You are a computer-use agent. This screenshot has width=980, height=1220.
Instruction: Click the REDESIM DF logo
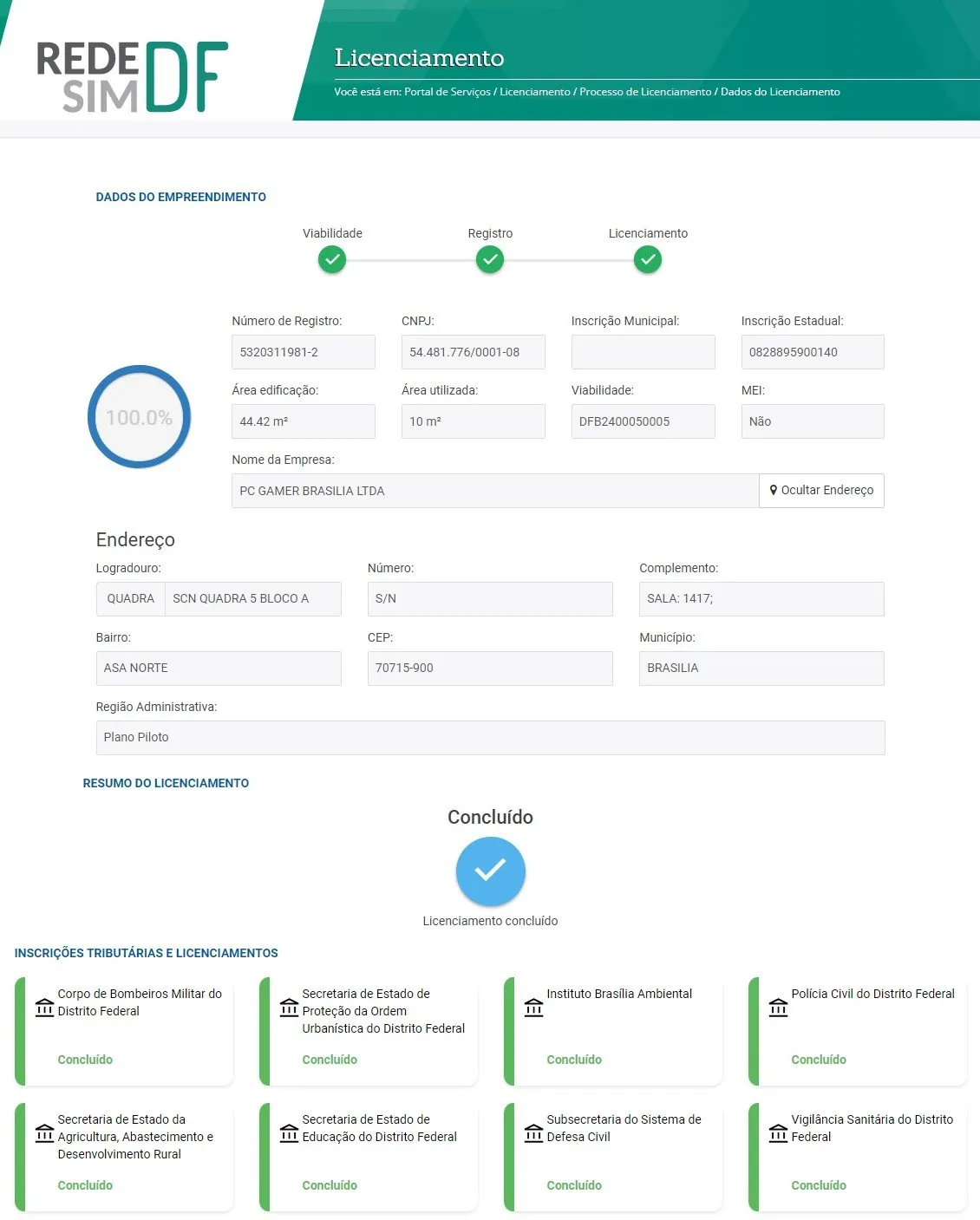tap(132, 77)
